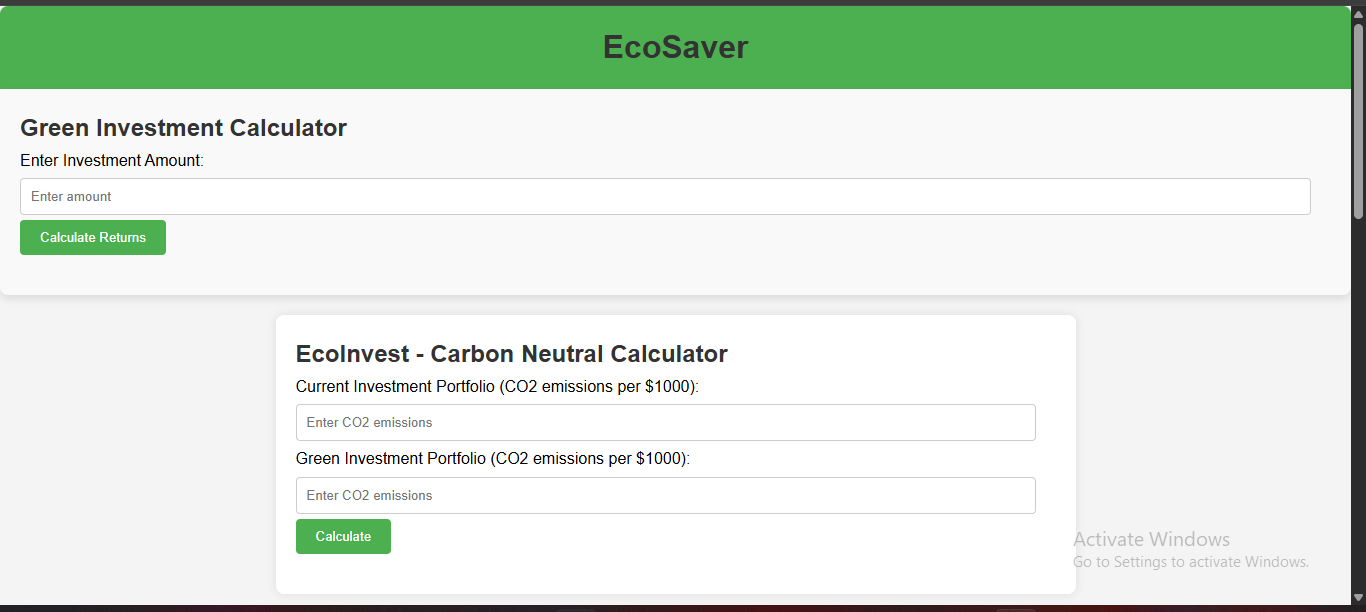Click the EcoSaver header banner
The height and width of the screenshot is (612, 1366).
pos(675,46)
